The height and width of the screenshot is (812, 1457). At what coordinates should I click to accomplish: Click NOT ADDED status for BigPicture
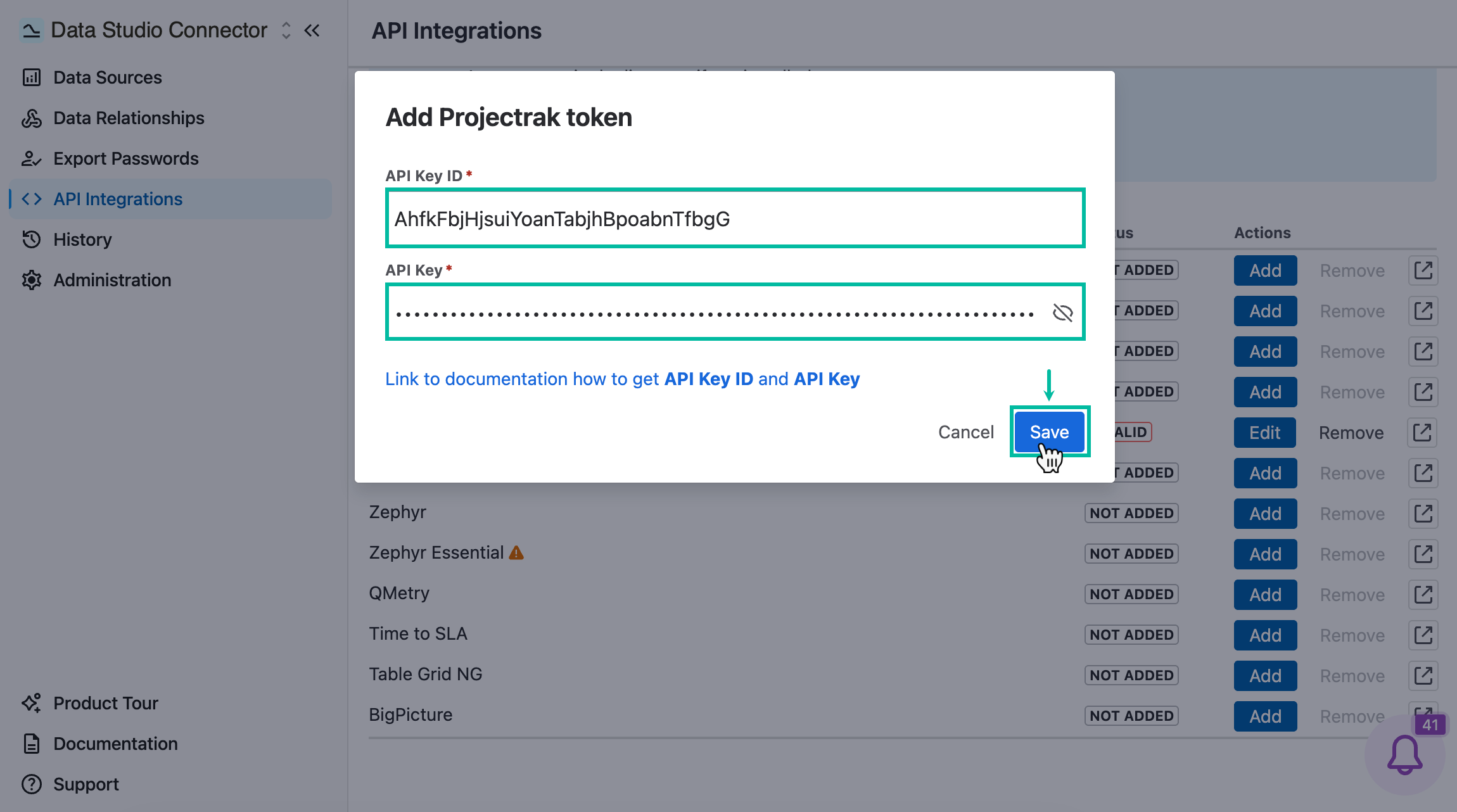coord(1131,716)
